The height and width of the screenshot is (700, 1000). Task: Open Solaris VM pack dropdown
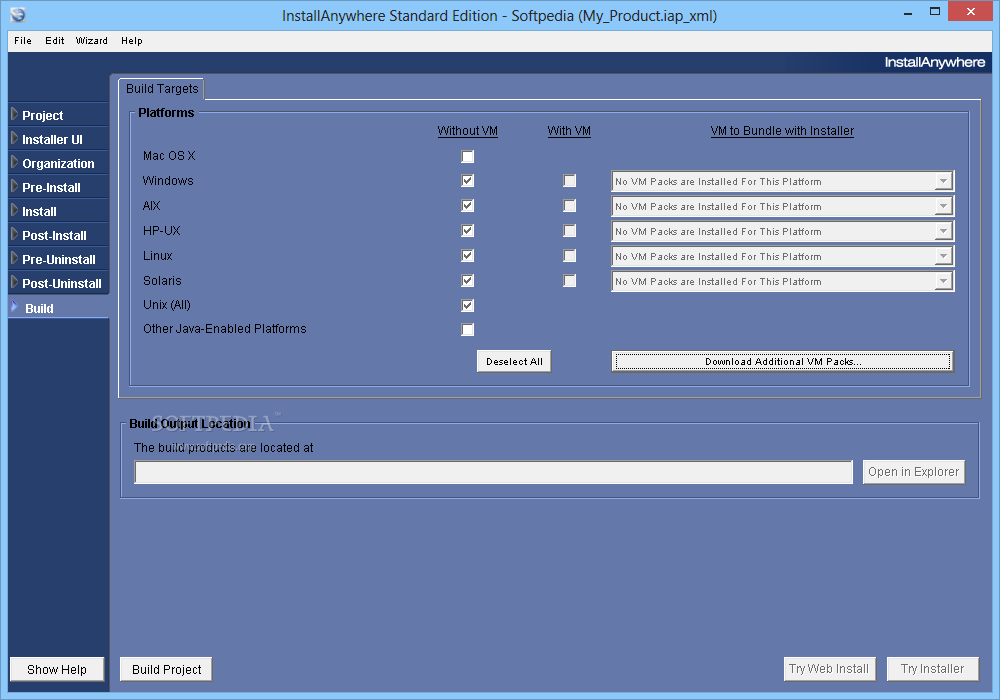(782, 281)
